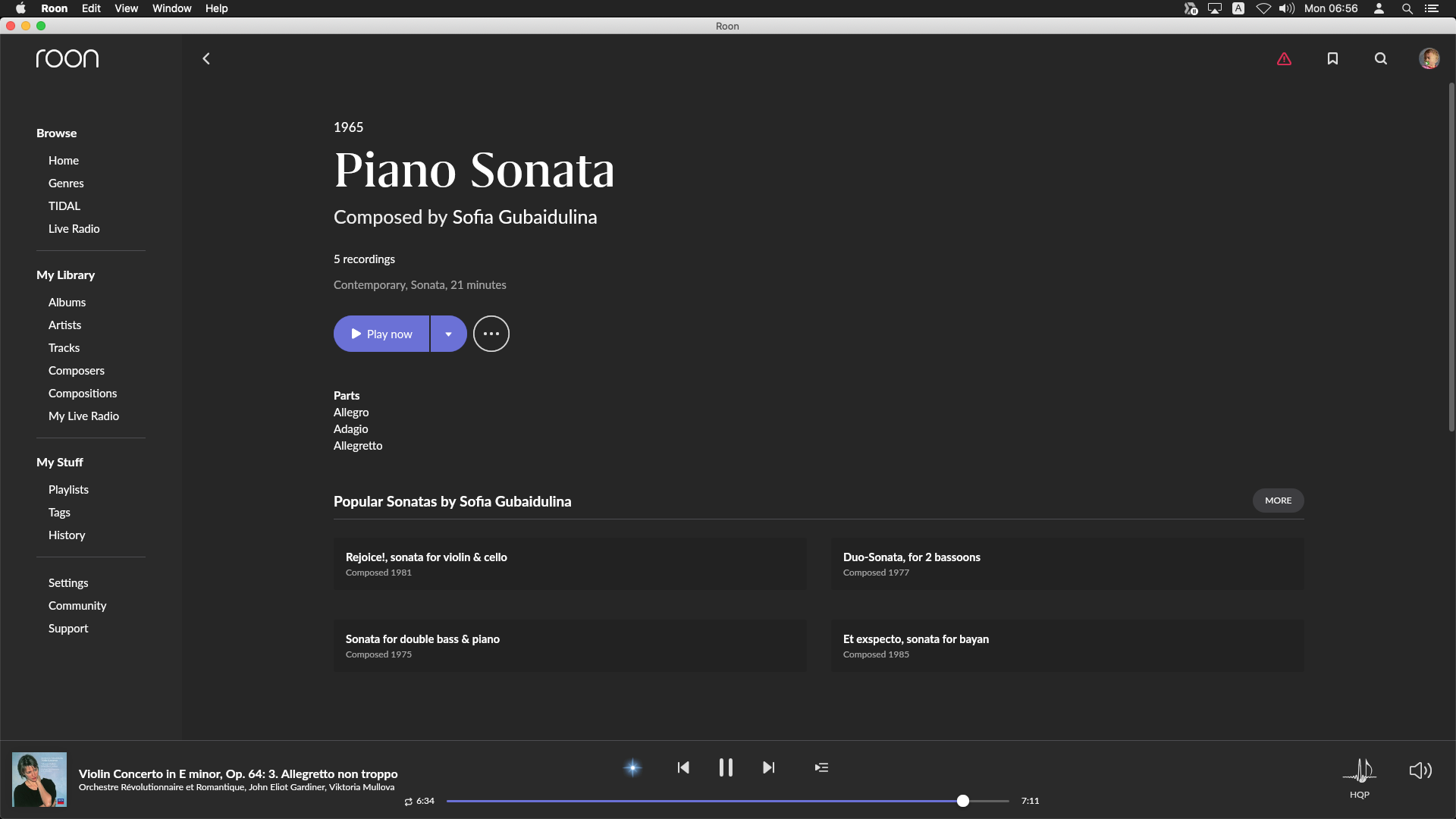Expand the Play now dropdown arrow

pyautogui.click(x=448, y=334)
